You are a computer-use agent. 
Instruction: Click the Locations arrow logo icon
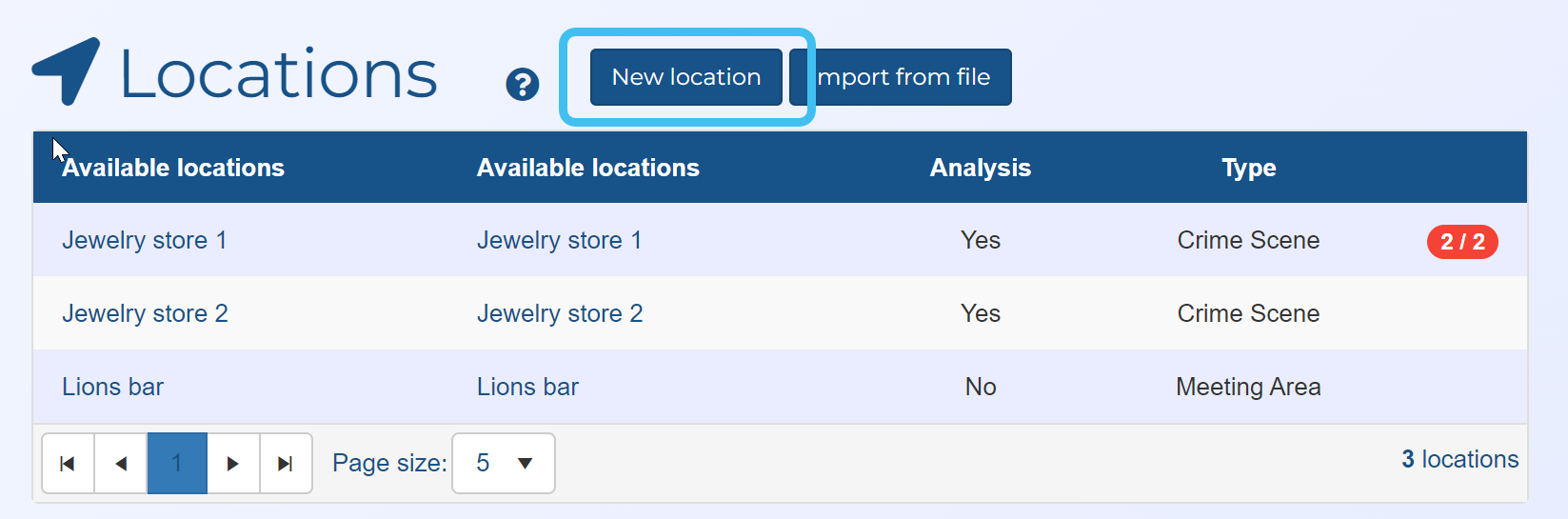coord(67,71)
